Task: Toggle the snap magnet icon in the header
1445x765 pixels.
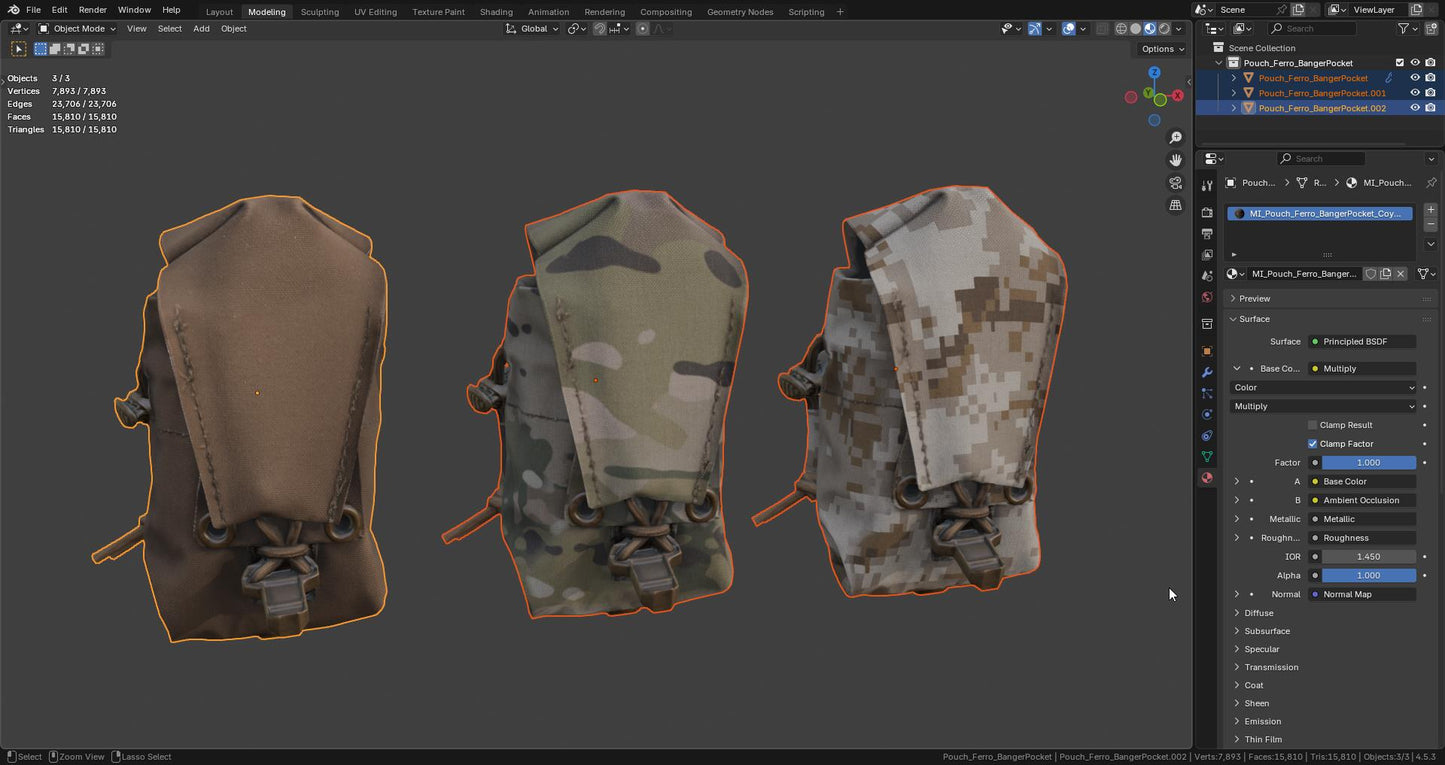Action: tap(600, 29)
